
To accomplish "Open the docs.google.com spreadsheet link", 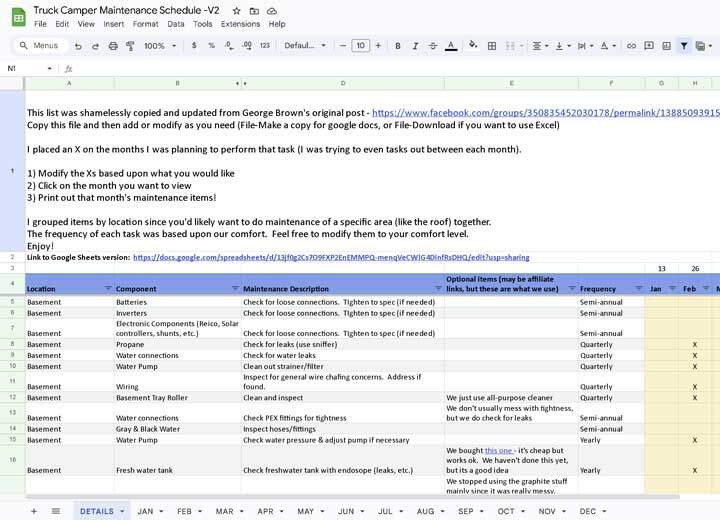I will (331, 257).
